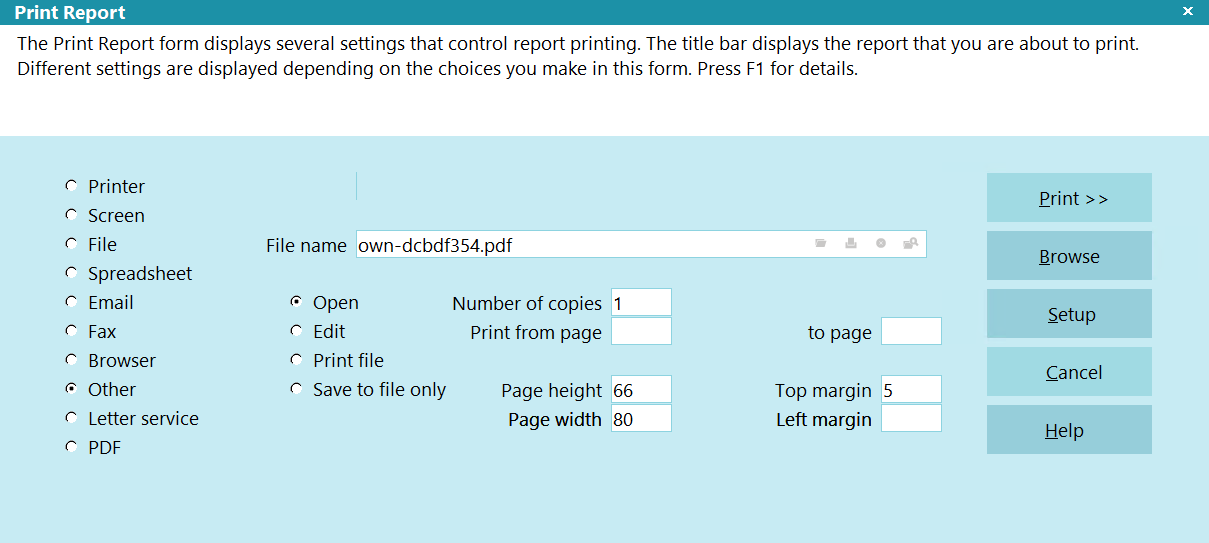Click the clear (x) icon in File name field
Viewport: 1209px width, 543px height.
(x=881, y=244)
